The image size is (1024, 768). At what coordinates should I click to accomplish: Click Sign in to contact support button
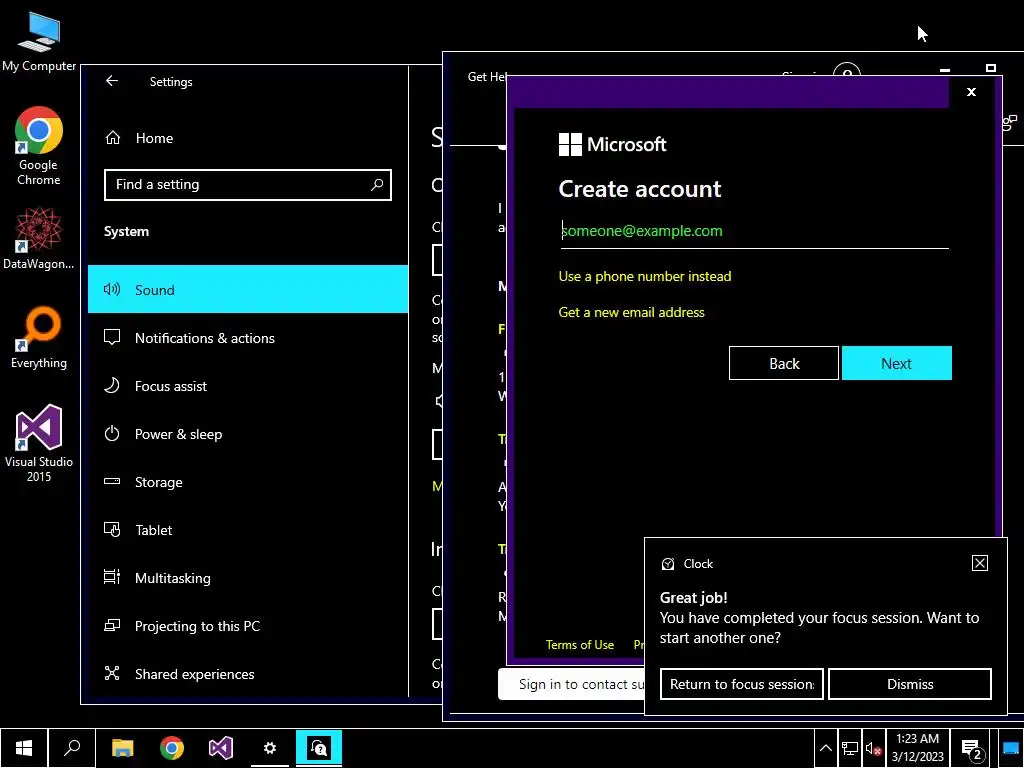[571, 684]
